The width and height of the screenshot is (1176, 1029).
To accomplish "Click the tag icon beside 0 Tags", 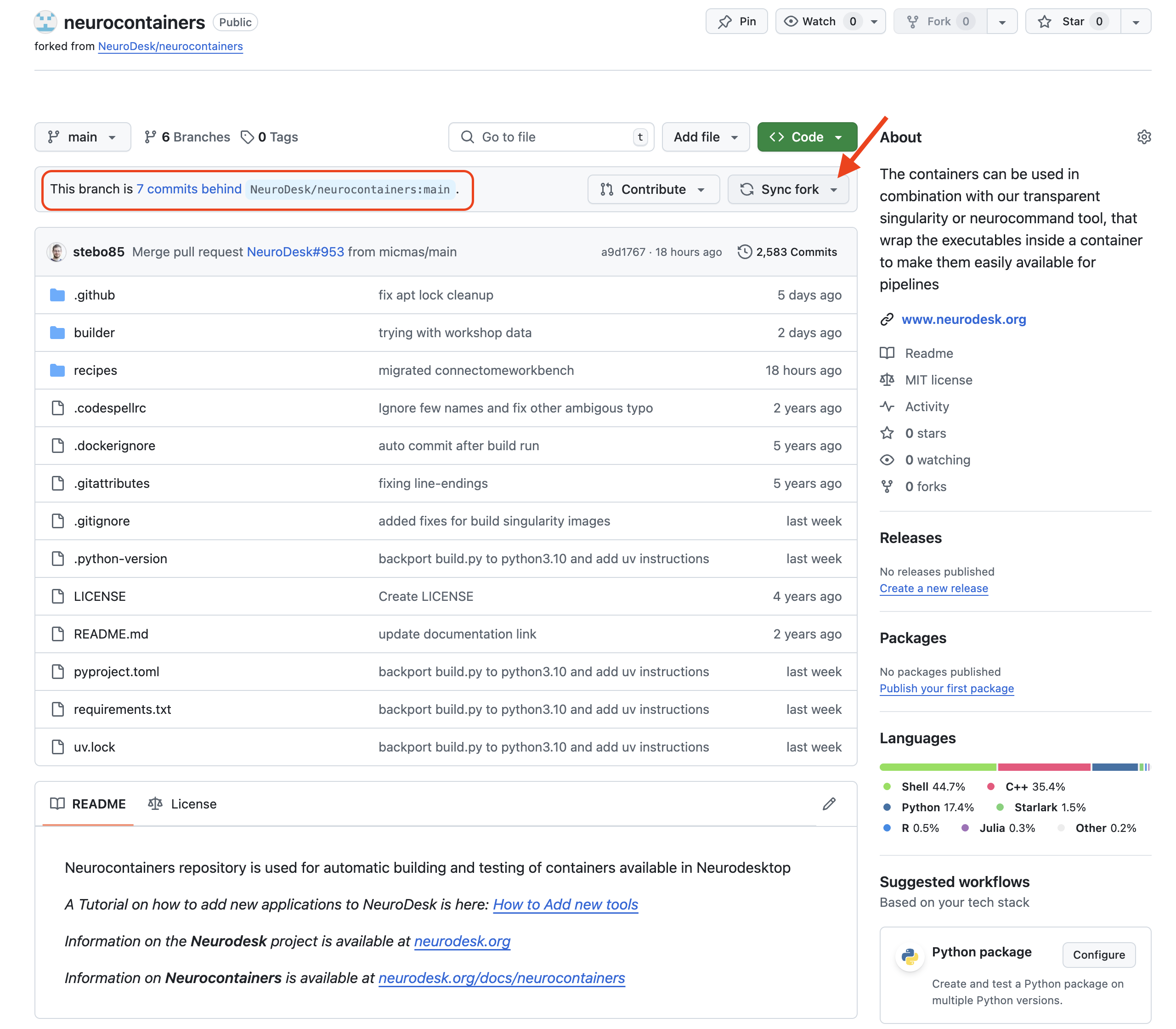I will point(247,137).
